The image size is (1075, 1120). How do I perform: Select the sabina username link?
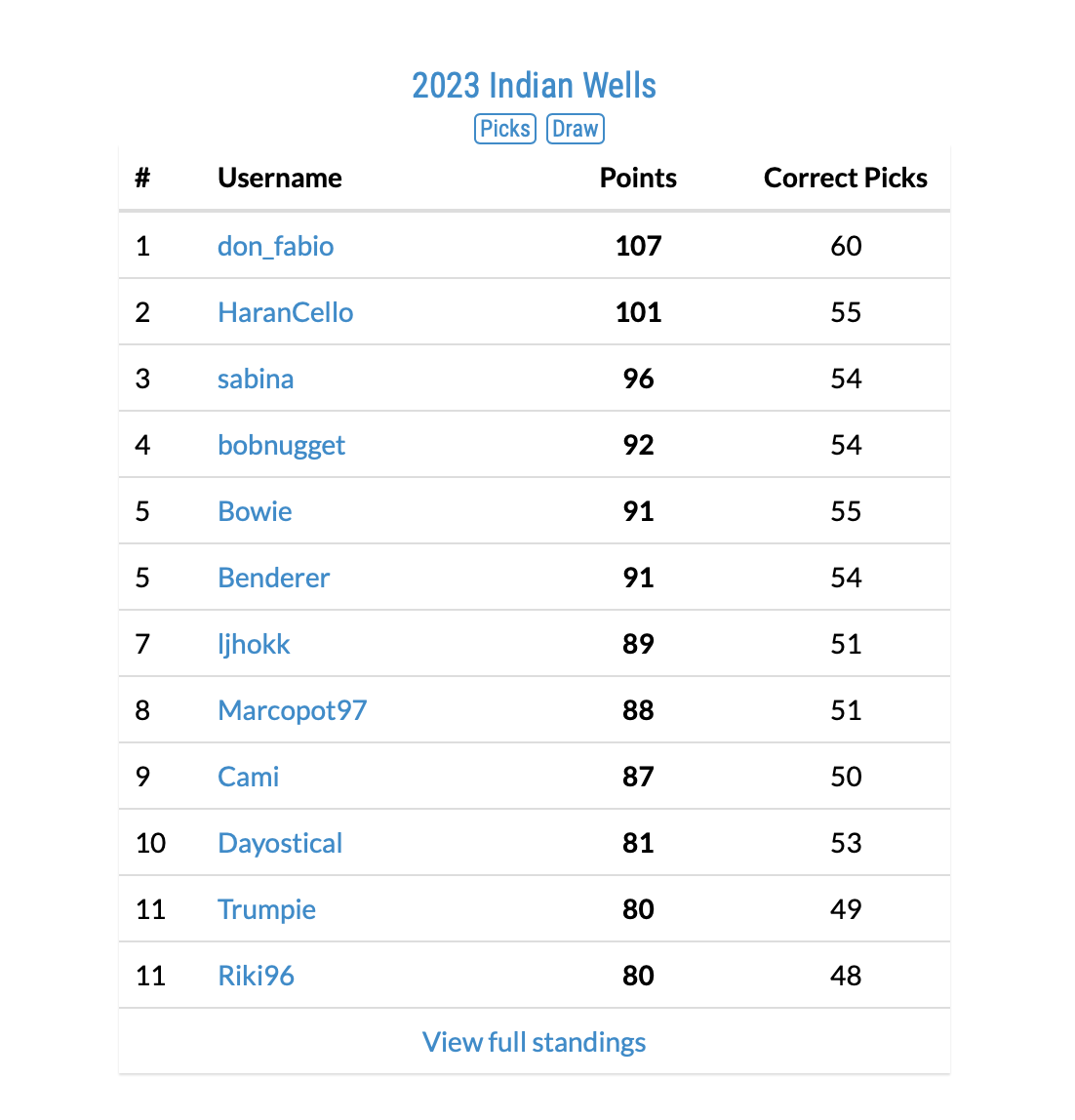click(x=255, y=379)
